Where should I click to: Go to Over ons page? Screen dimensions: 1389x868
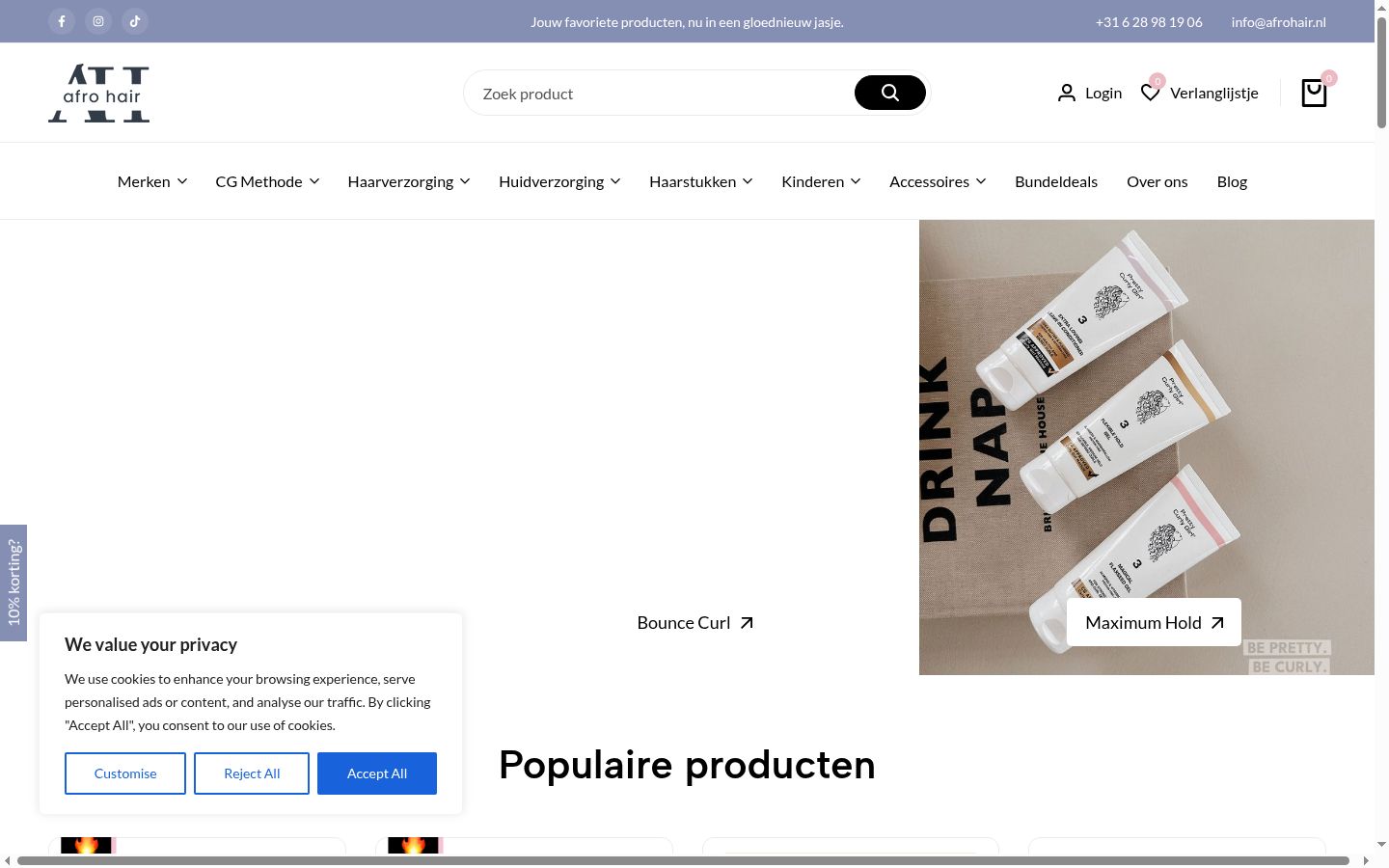(1157, 181)
